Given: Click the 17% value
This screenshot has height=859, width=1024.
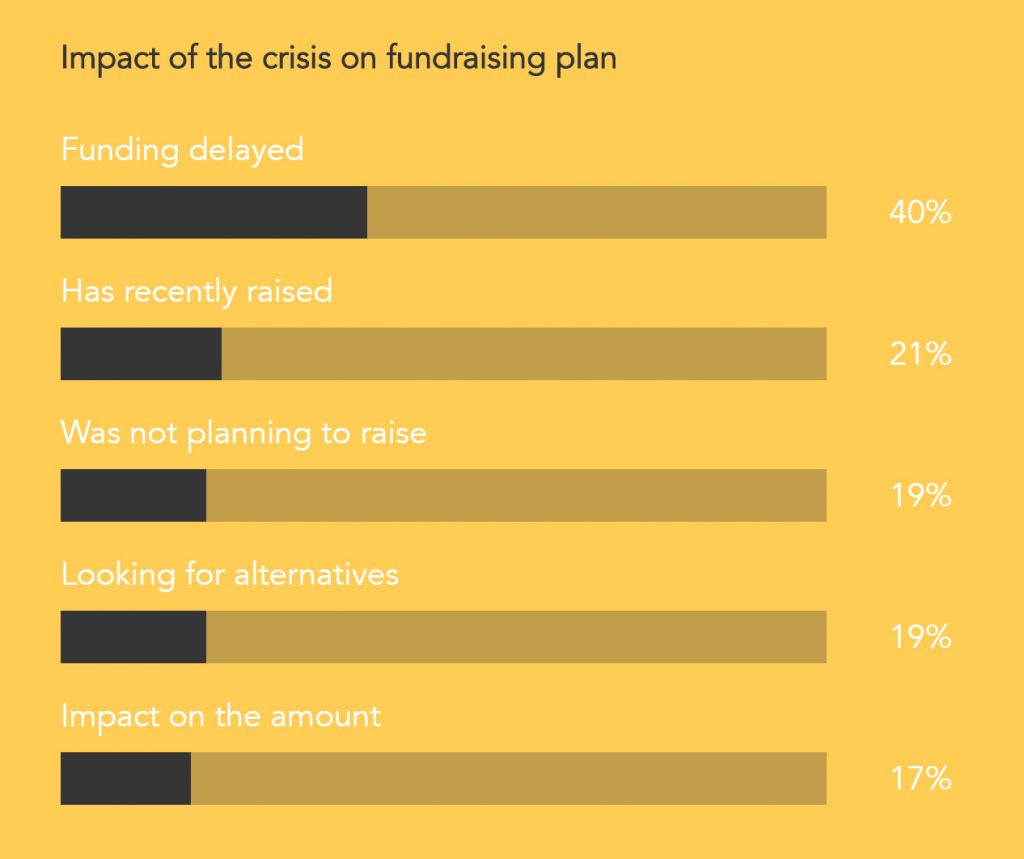Looking at the screenshot, I should click(920, 780).
